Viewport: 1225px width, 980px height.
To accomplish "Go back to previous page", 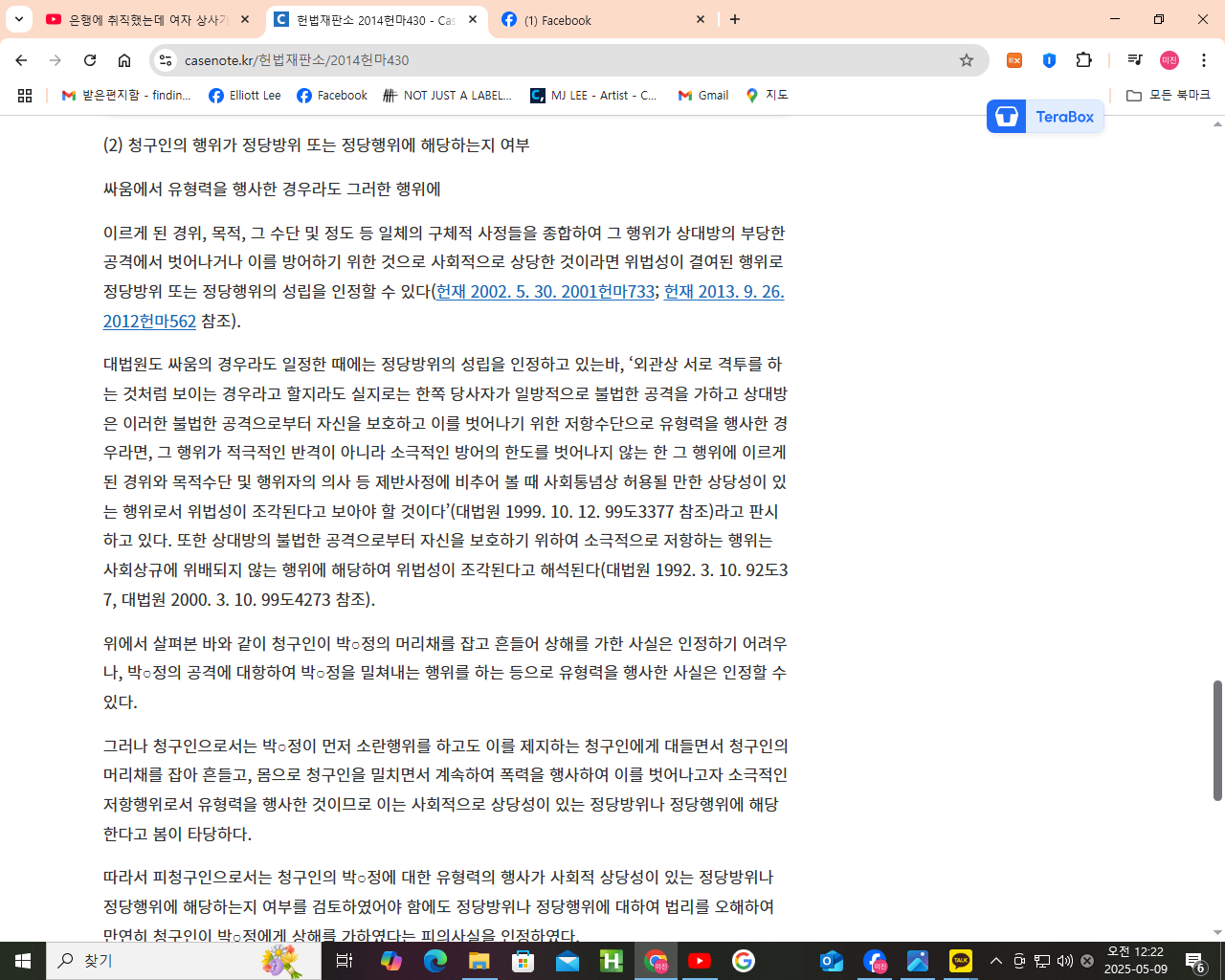I will (21, 60).
